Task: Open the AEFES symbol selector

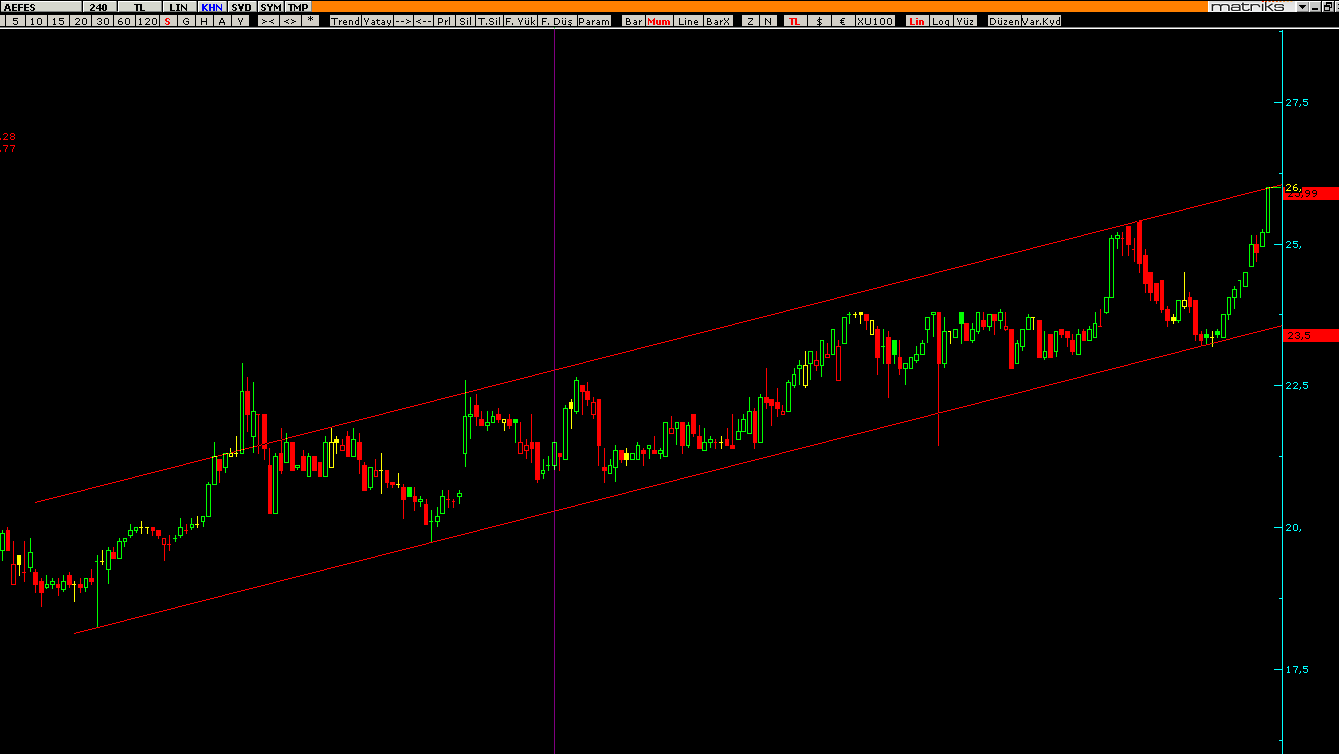Action: tap(40, 7)
